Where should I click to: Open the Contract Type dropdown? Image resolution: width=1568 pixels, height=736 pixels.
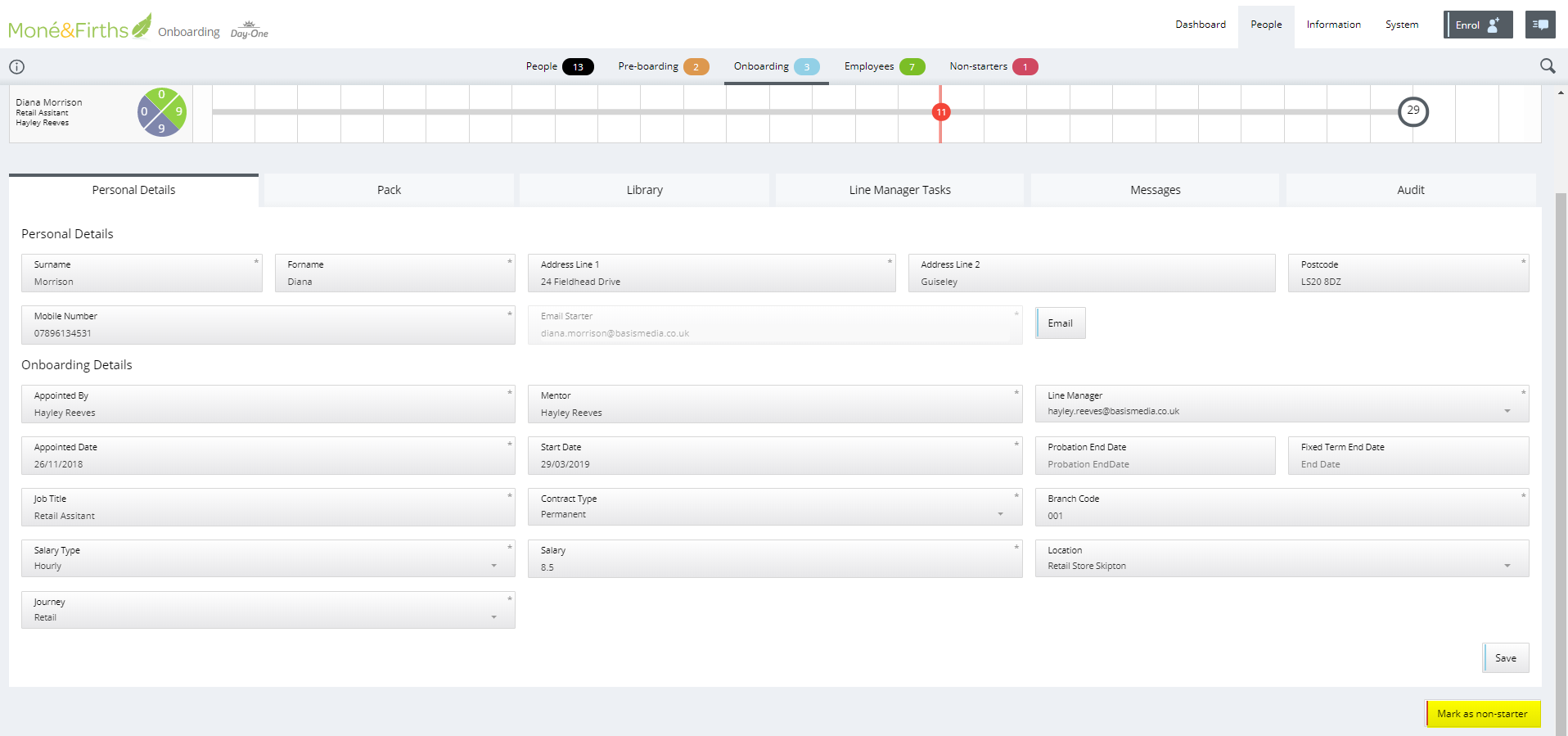[1000, 514]
